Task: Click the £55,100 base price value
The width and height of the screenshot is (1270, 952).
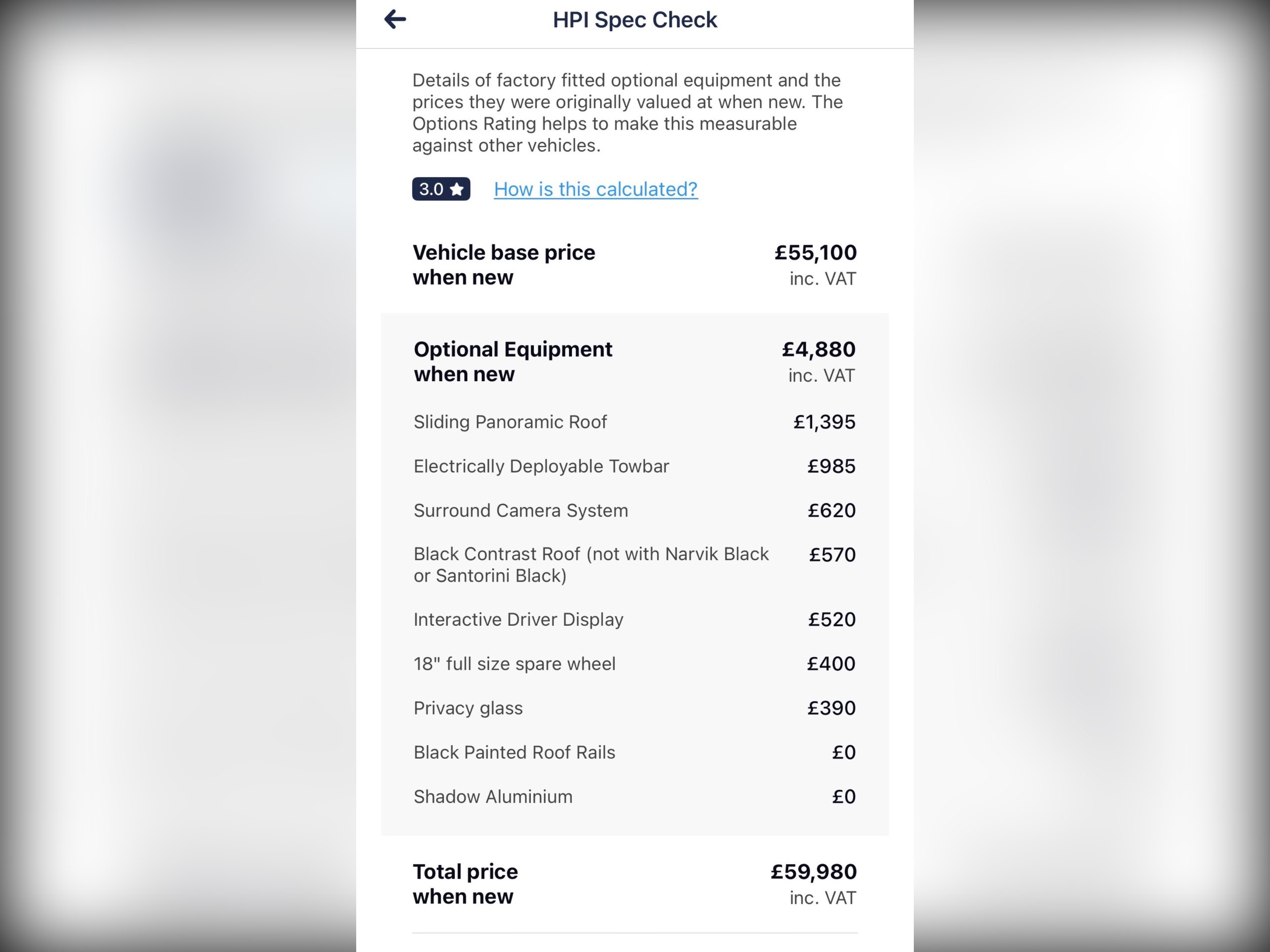Action: (815, 252)
